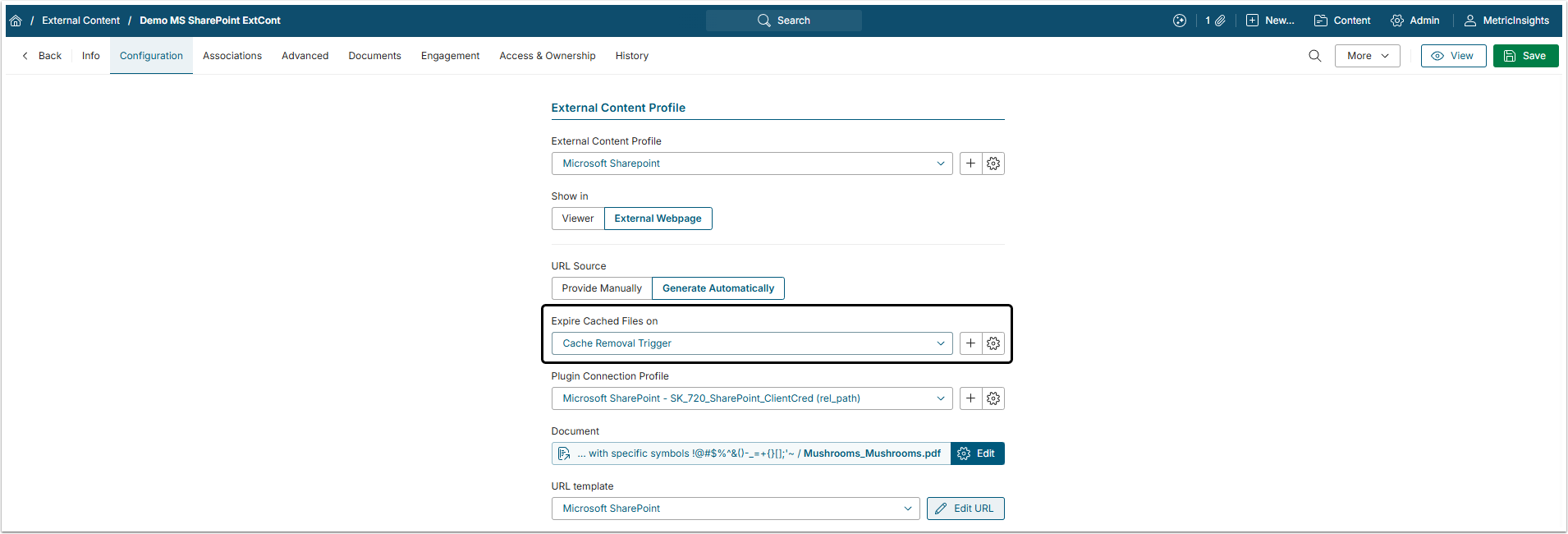Expand the External Content Profile dropdown
1568x534 pixels.
751,163
